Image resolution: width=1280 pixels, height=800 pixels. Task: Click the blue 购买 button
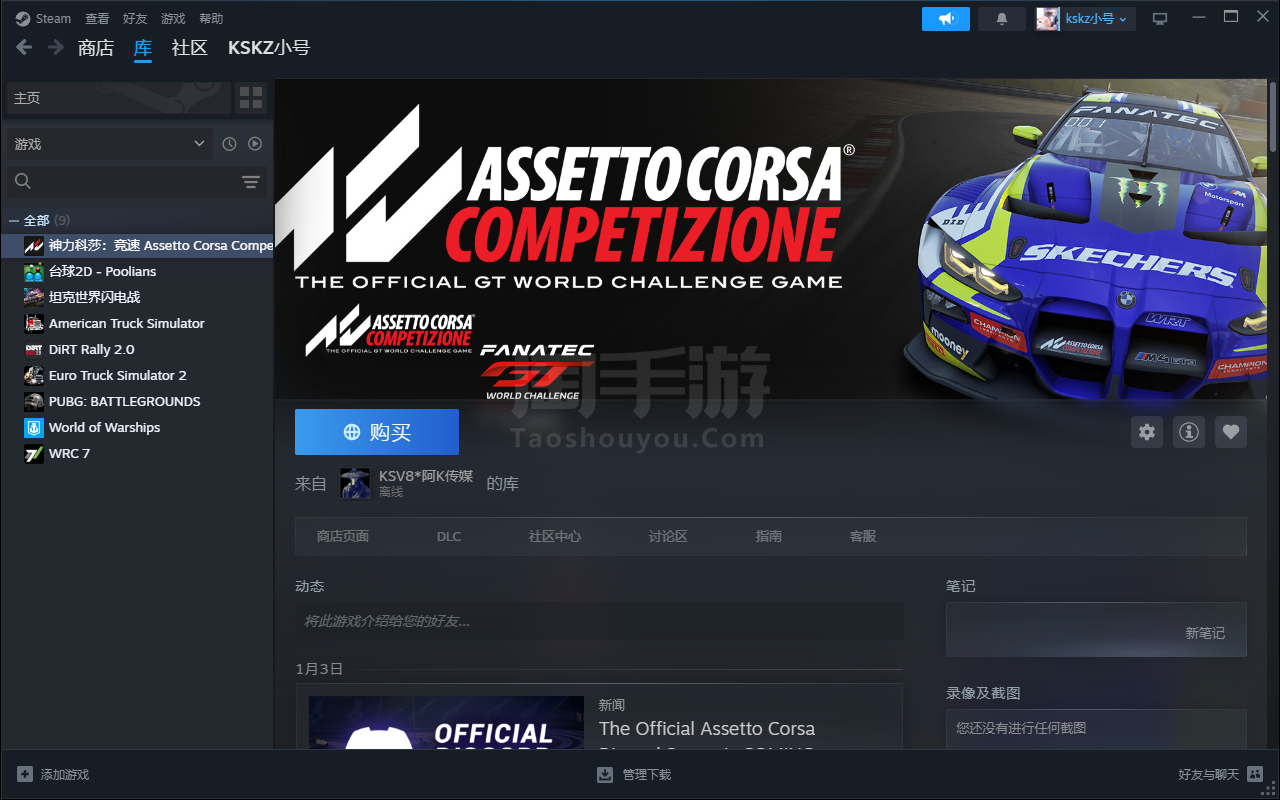[377, 432]
